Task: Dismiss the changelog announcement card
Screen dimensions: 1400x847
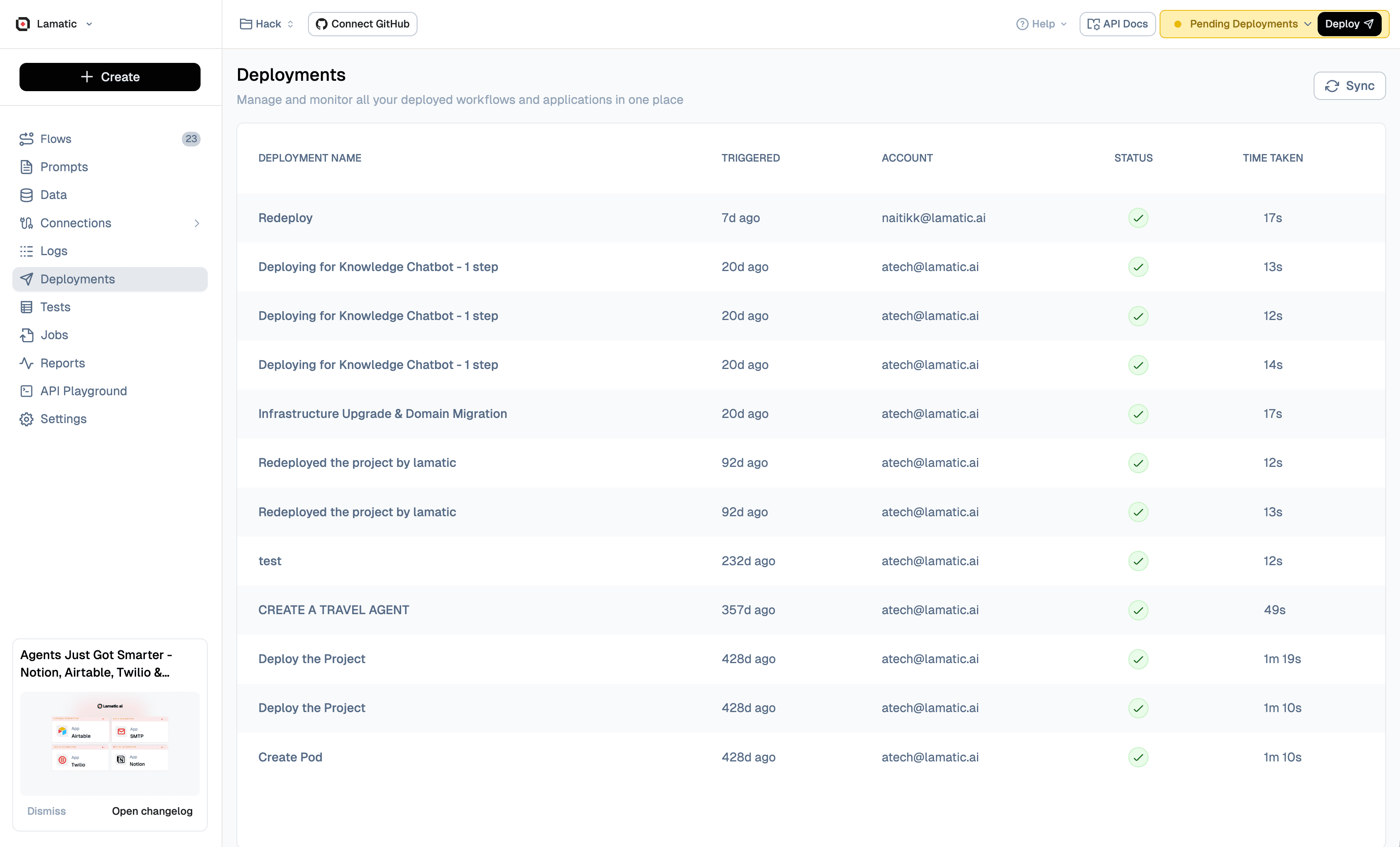Action: 47,811
